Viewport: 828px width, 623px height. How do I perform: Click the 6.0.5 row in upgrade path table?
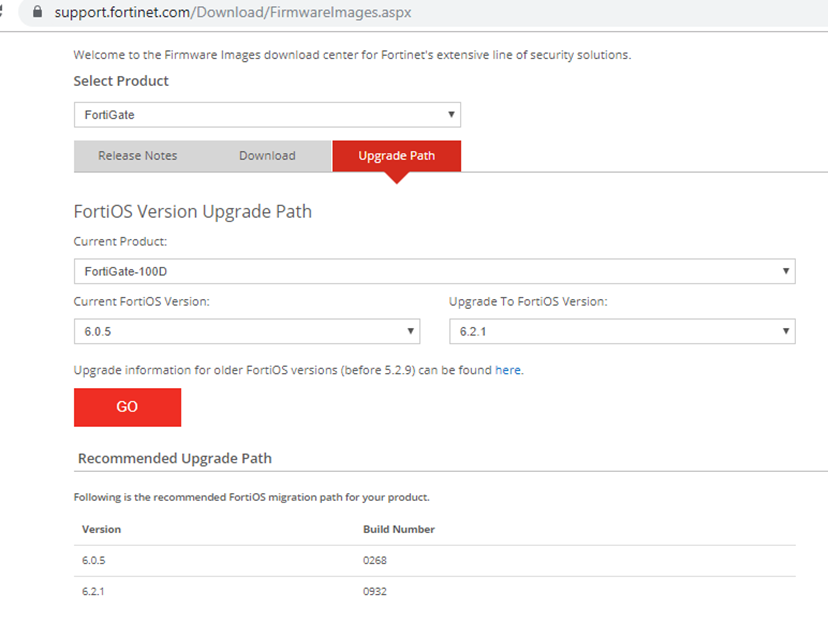96,560
